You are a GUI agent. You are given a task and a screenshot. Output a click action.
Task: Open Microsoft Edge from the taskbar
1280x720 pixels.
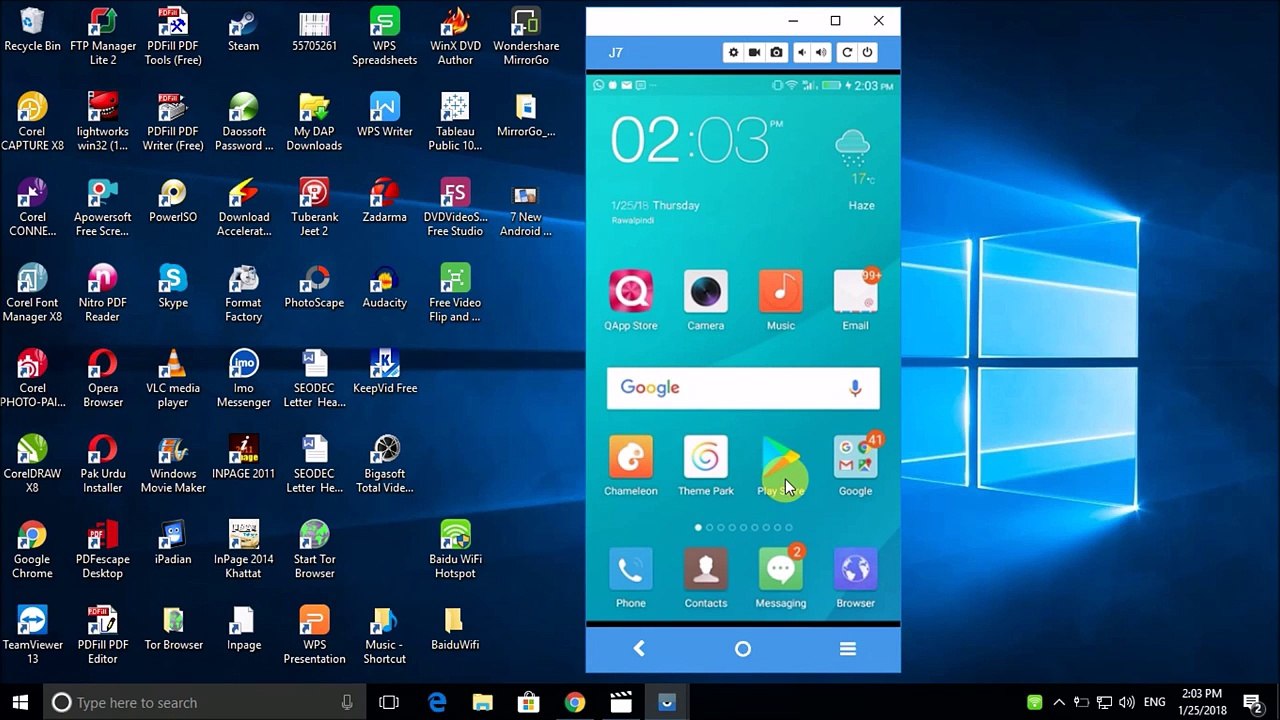coord(437,703)
